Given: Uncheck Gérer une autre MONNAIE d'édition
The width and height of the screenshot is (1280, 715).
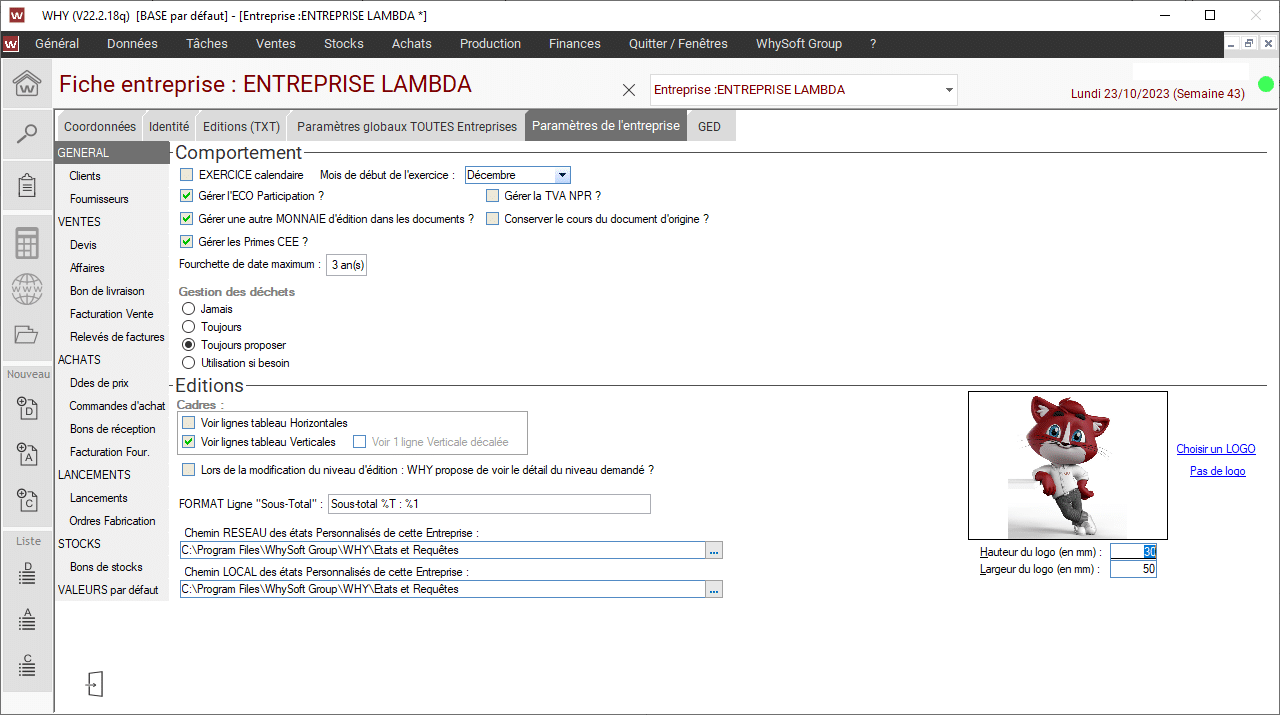Looking at the screenshot, I should (x=186, y=219).
